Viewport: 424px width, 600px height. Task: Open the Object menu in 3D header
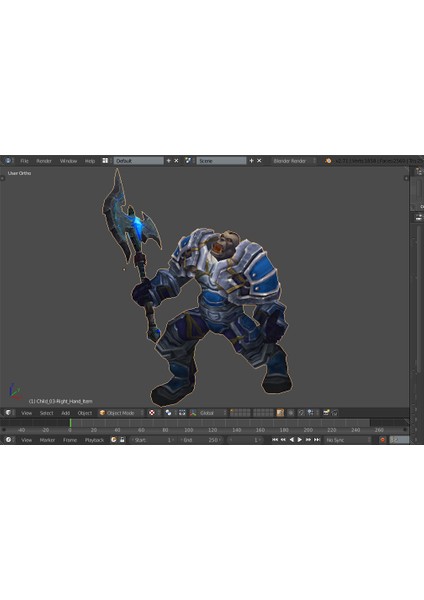point(85,413)
